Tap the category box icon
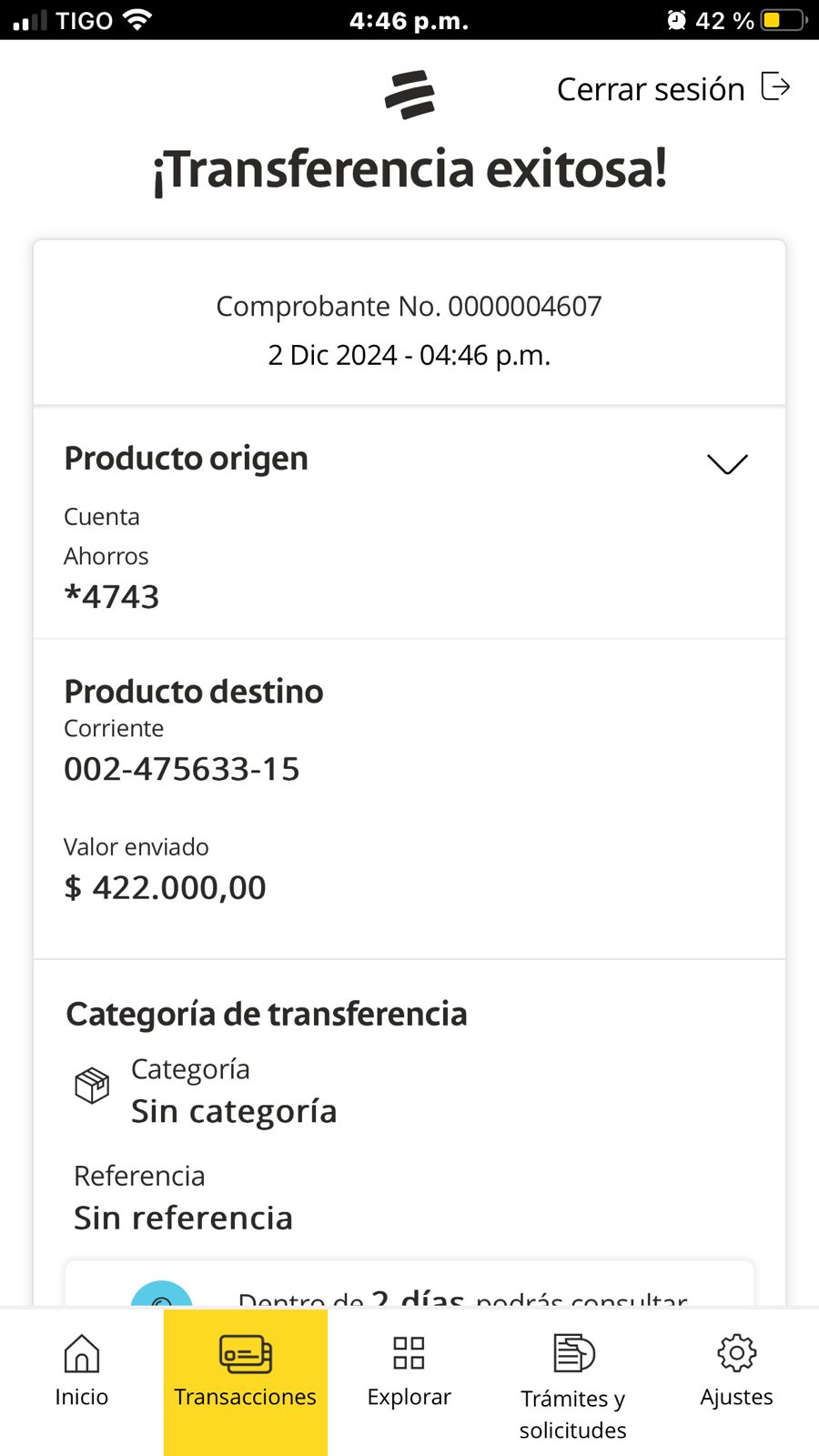Image resolution: width=819 pixels, height=1456 pixels. click(92, 1085)
